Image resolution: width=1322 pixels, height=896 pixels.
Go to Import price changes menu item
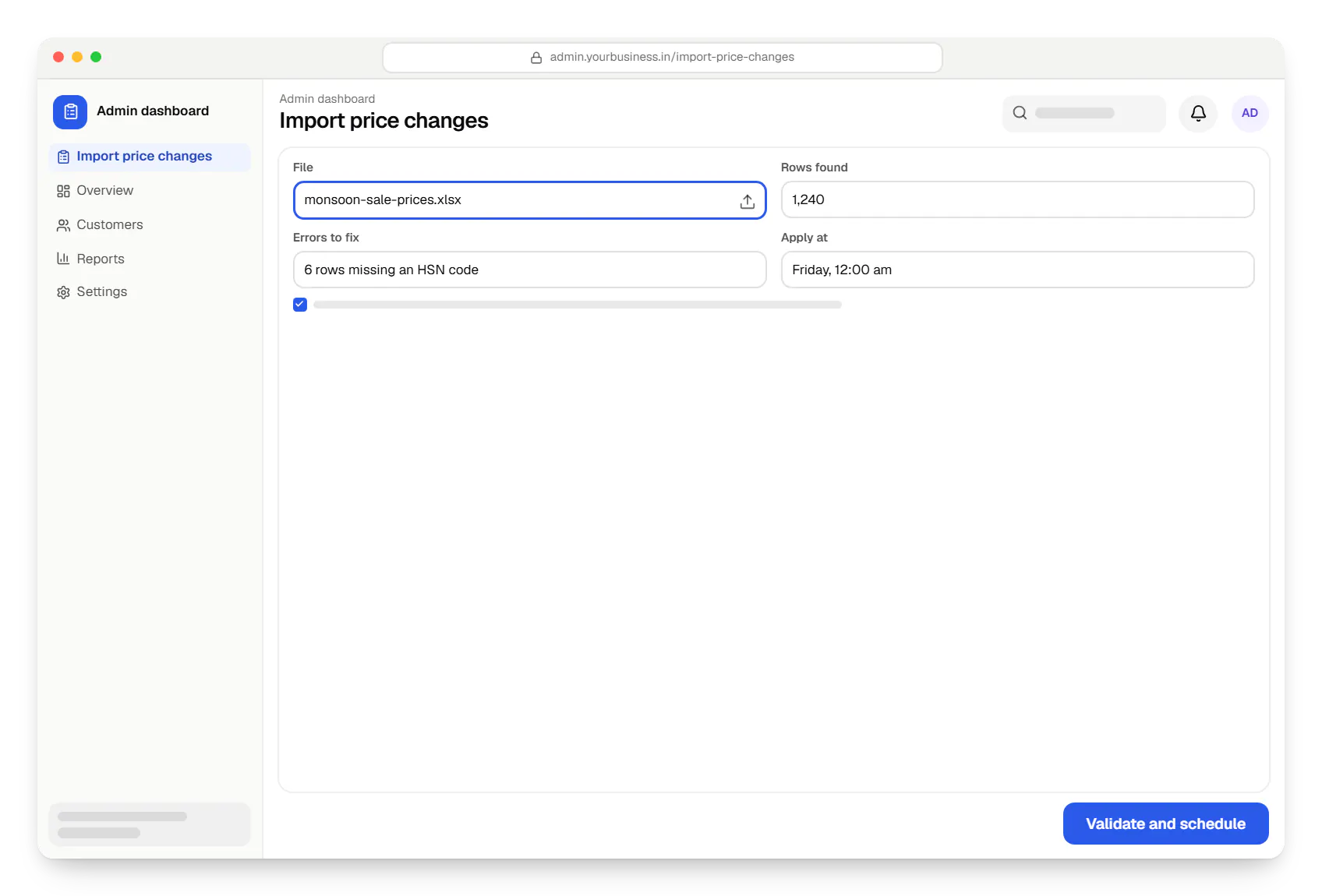150,157
